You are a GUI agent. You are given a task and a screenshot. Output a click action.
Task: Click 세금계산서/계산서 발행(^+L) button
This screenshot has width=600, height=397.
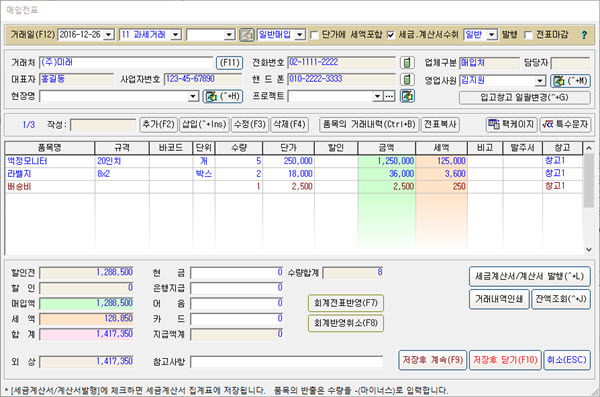pyautogui.click(x=530, y=276)
